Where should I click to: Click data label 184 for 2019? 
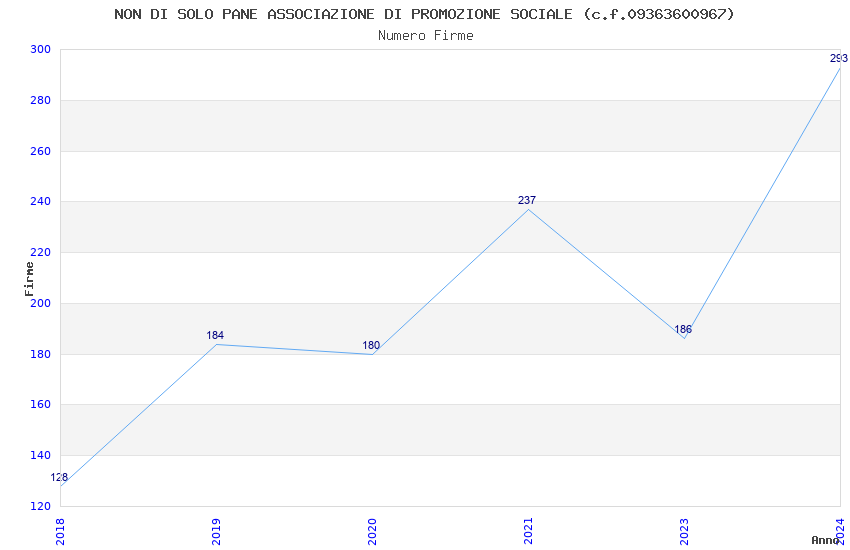click(x=215, y=335)
